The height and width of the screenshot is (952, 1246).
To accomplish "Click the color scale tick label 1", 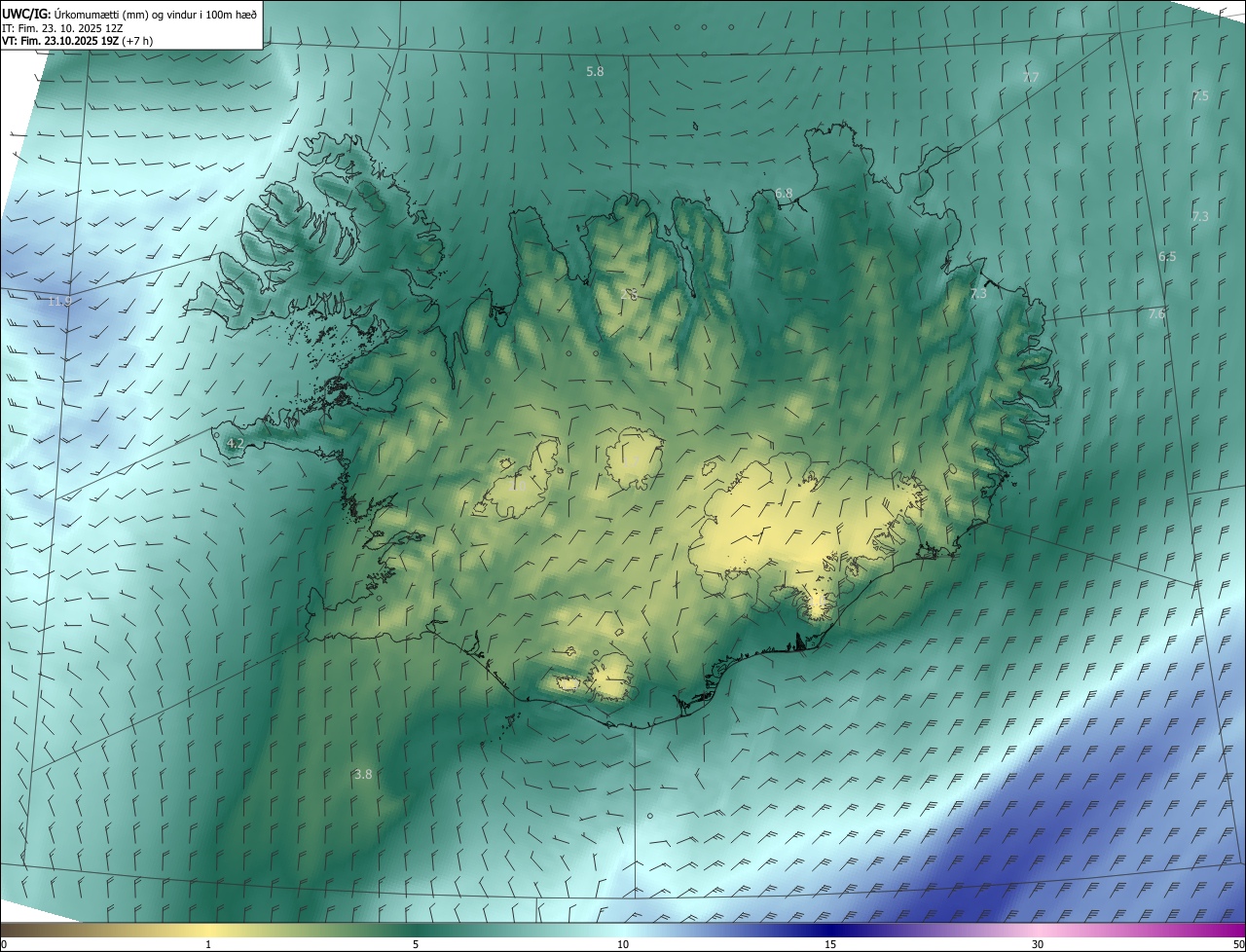I will [208, 944].
